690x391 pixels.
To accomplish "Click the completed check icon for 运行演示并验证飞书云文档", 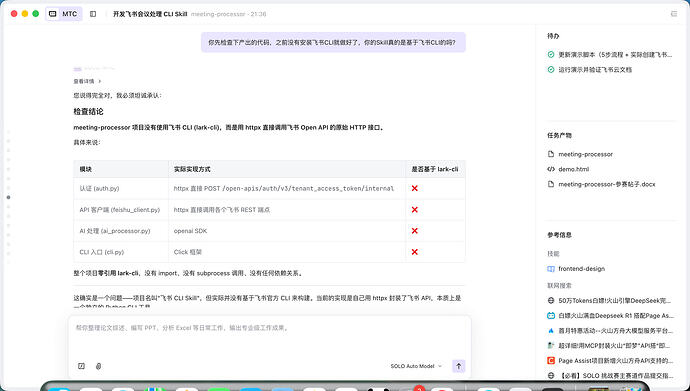I will coord(551,69).
